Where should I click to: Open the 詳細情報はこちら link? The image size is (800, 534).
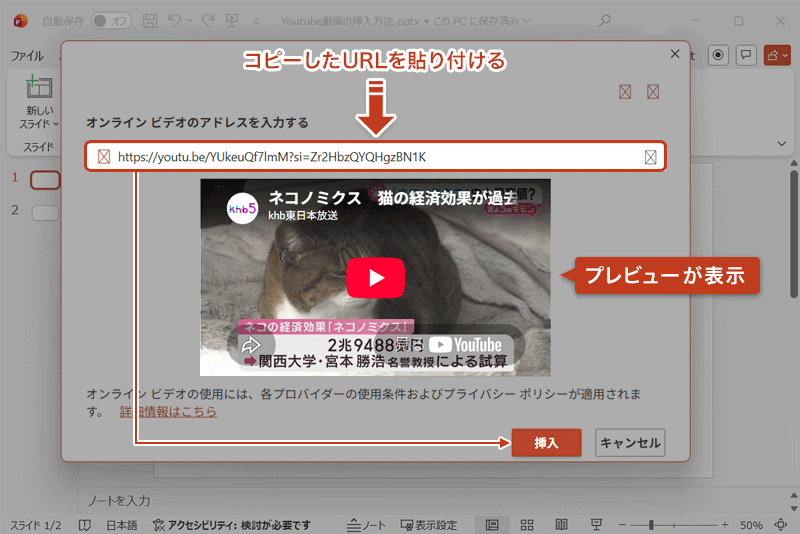pyautogui.click(x=168, y=411)
